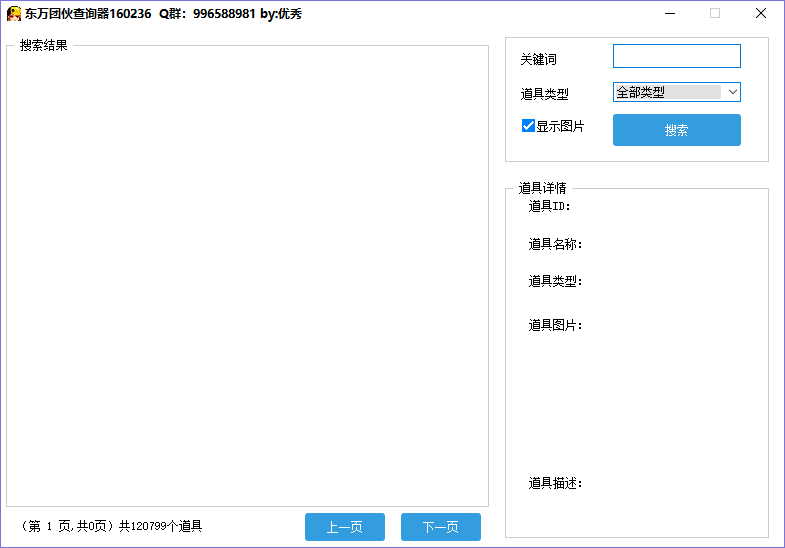The height and width of the screenshot is (548, 785).
Task: Click the 搜索结果 group title
Action: [44, 46]
